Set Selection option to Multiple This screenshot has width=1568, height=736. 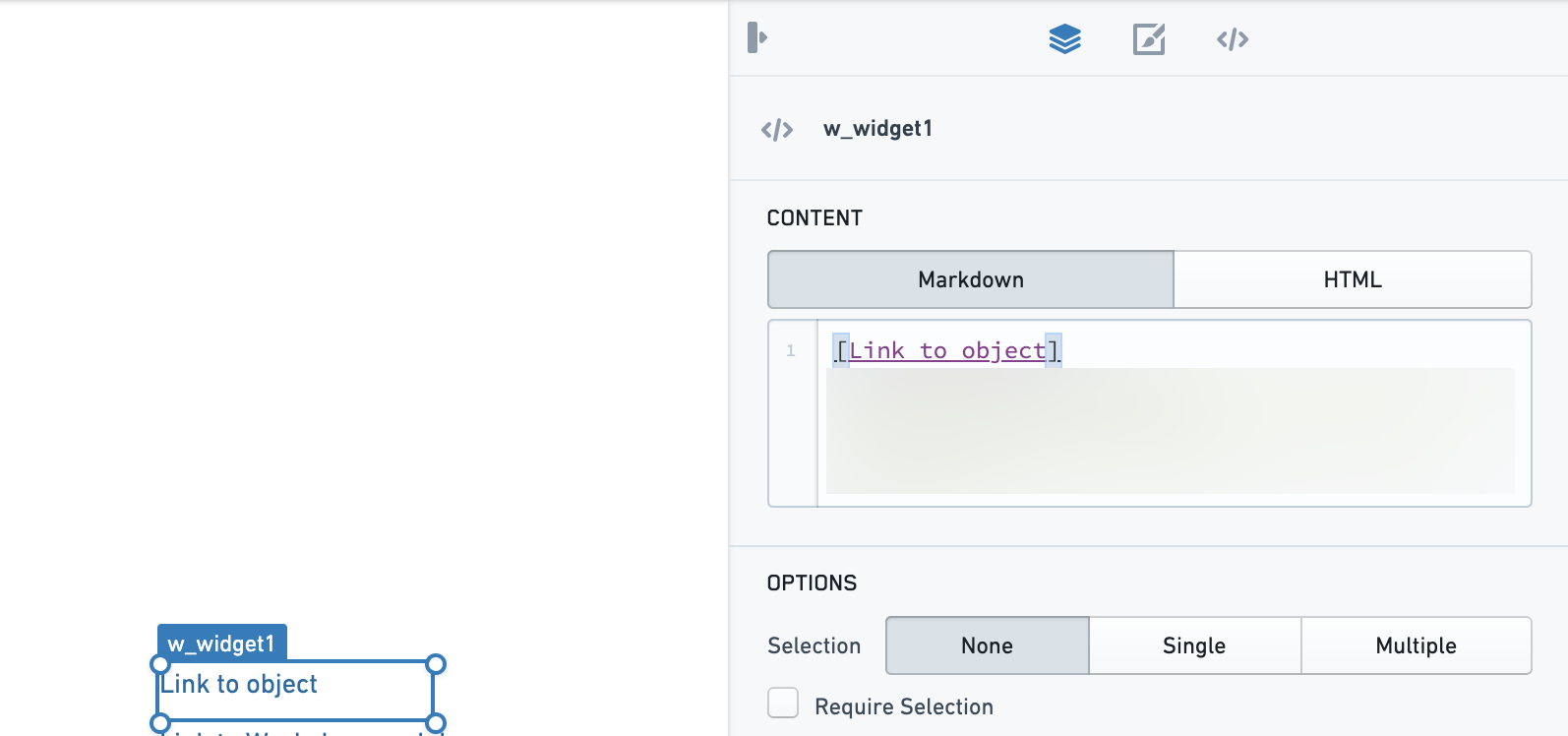click(x=1417, y=645)
